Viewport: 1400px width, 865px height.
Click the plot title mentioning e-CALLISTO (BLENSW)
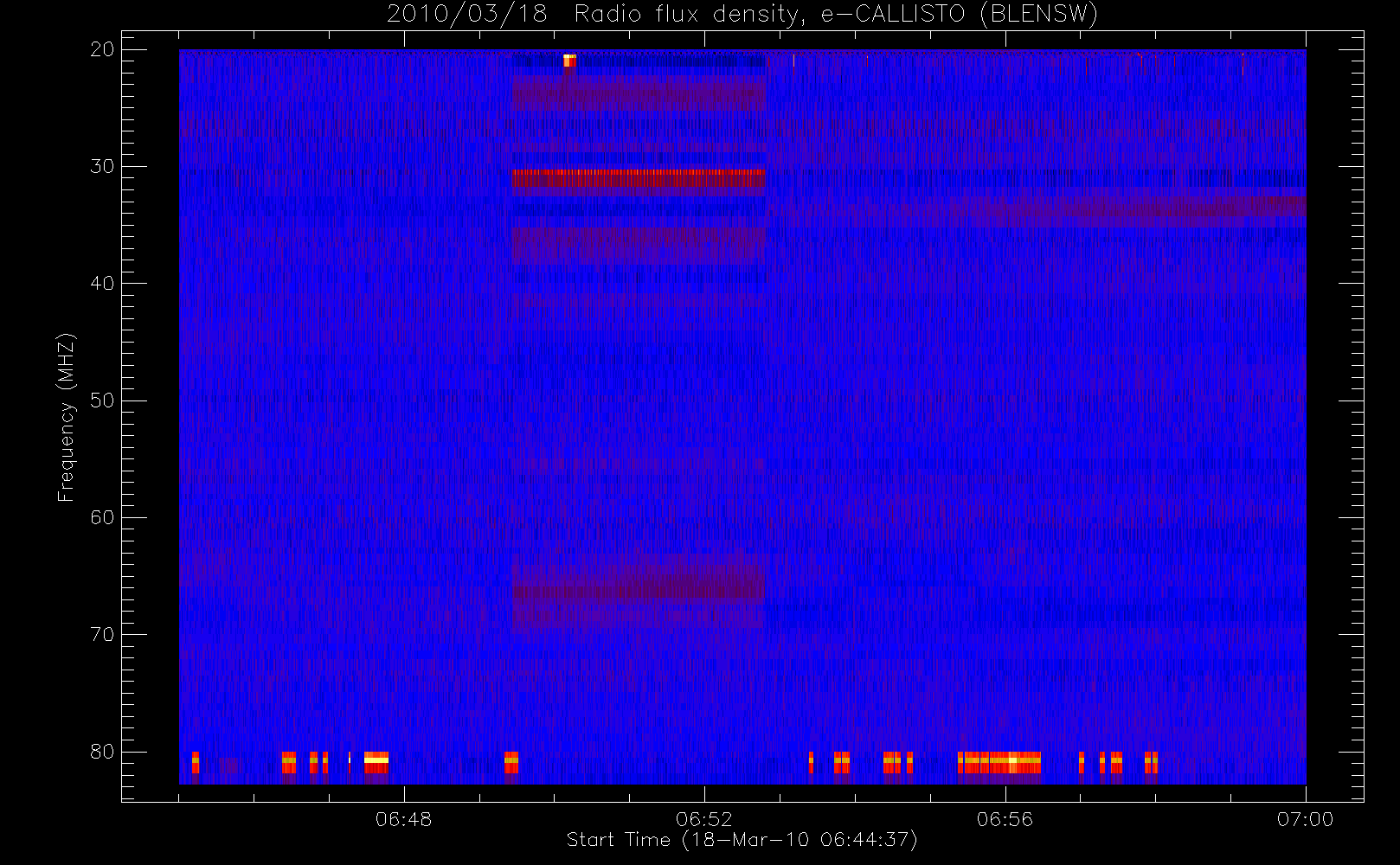coord(742,15)
